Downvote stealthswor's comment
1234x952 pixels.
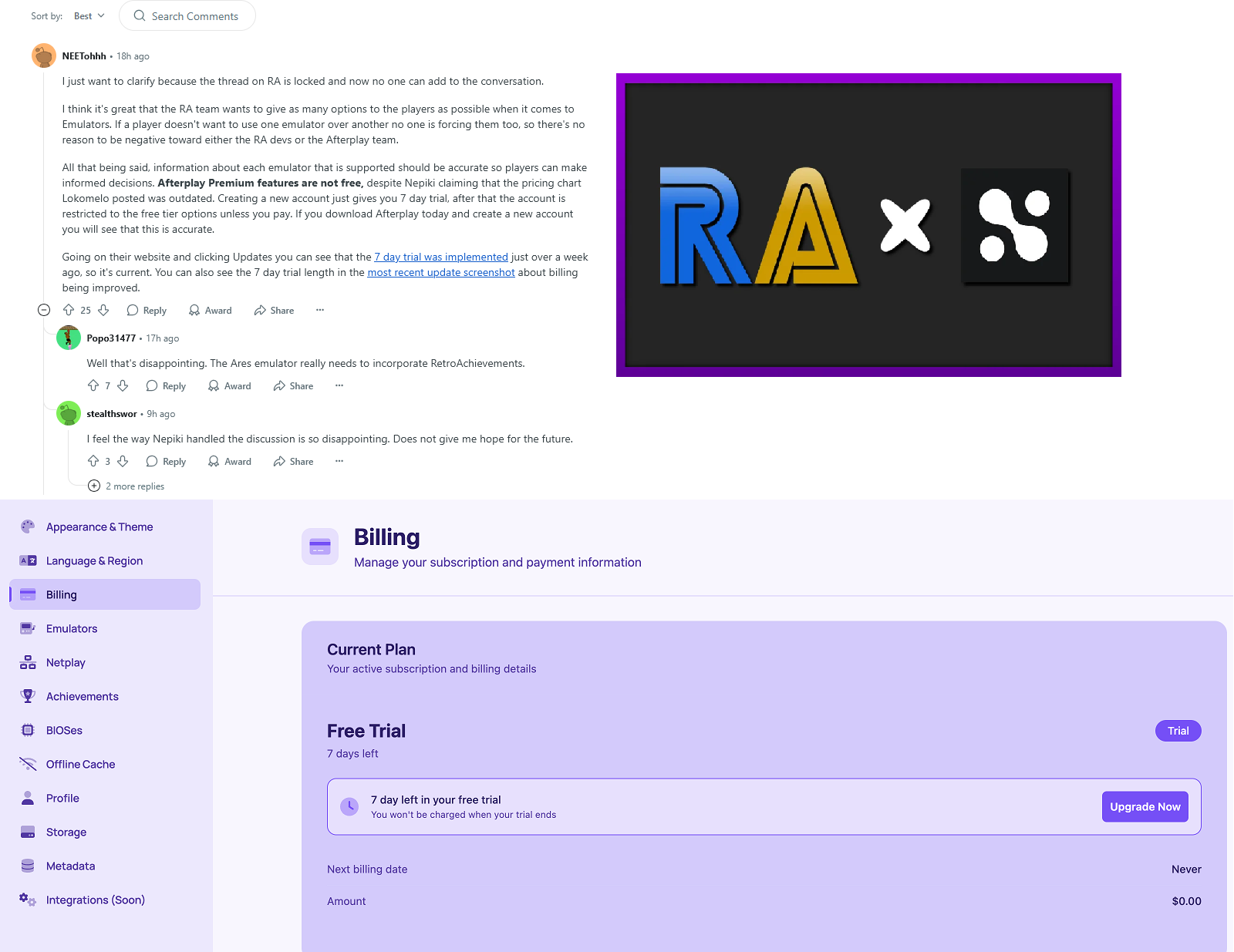(123, 461)
